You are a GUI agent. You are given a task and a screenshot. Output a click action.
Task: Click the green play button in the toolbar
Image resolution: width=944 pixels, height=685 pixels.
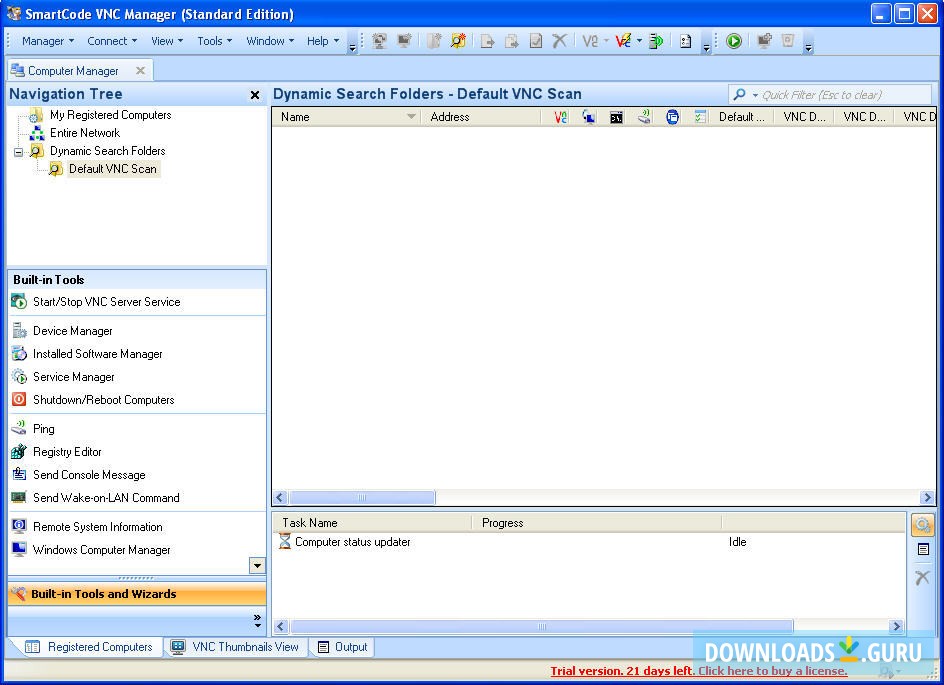[733, 41]
